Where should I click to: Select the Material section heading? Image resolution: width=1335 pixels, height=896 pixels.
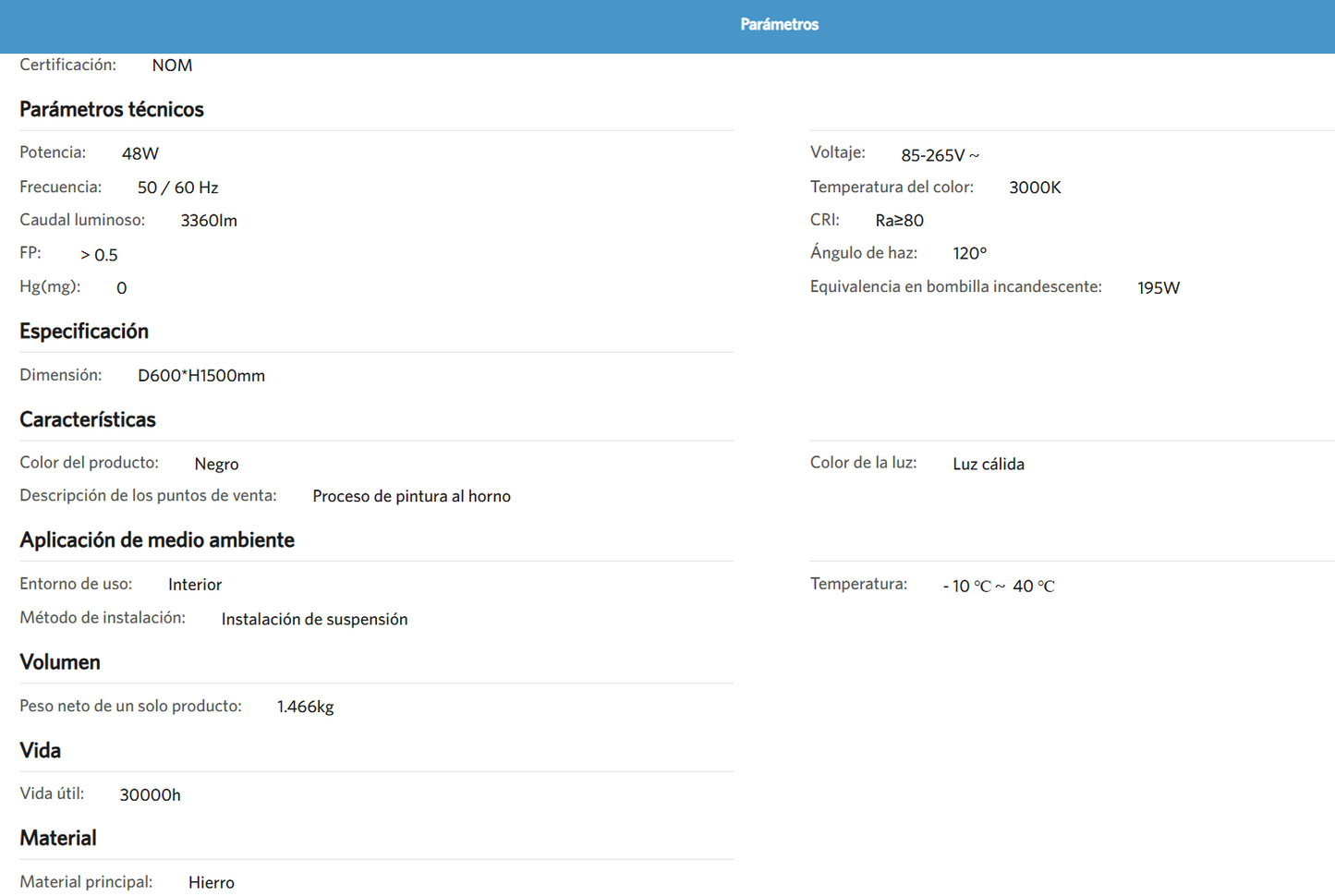click(58, 838)
